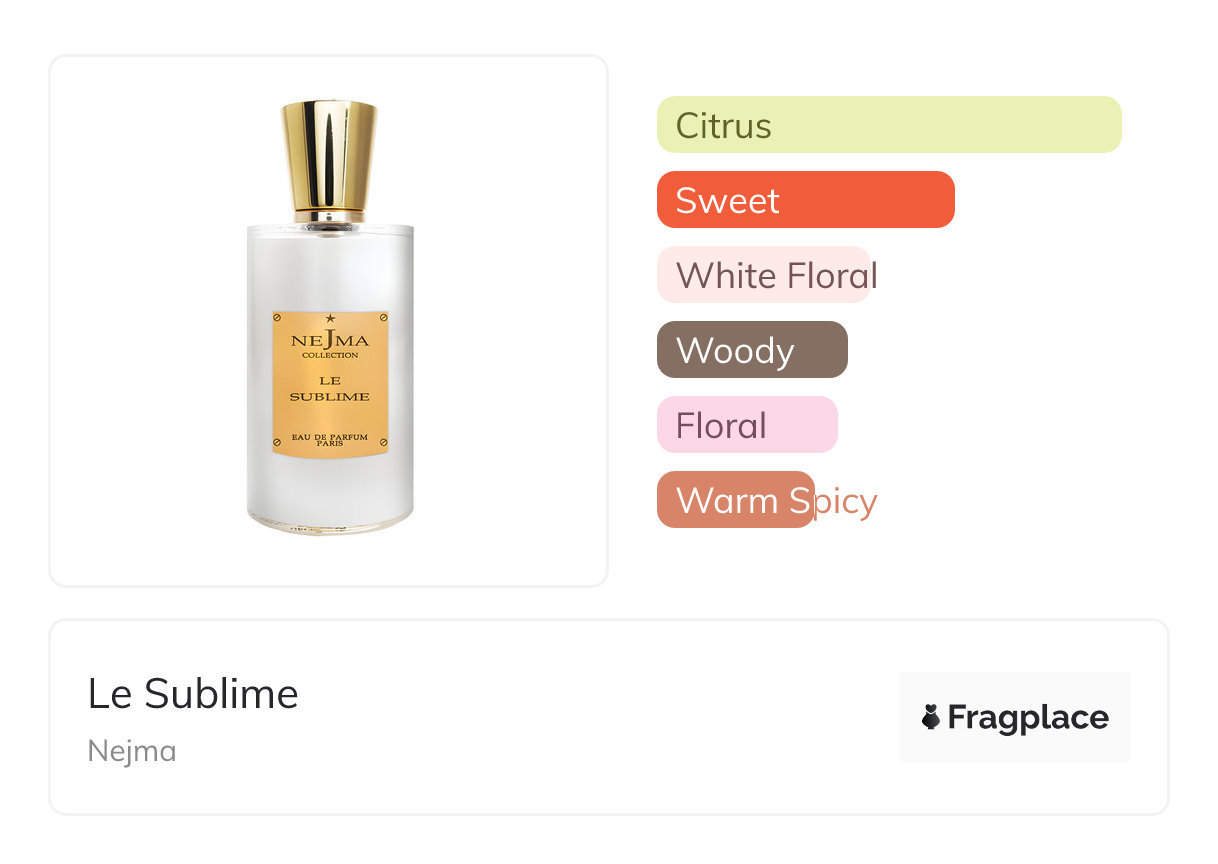Click the Citrus label text
The width and height of the screenshot is (1218, 864).
tap(724, 126)
